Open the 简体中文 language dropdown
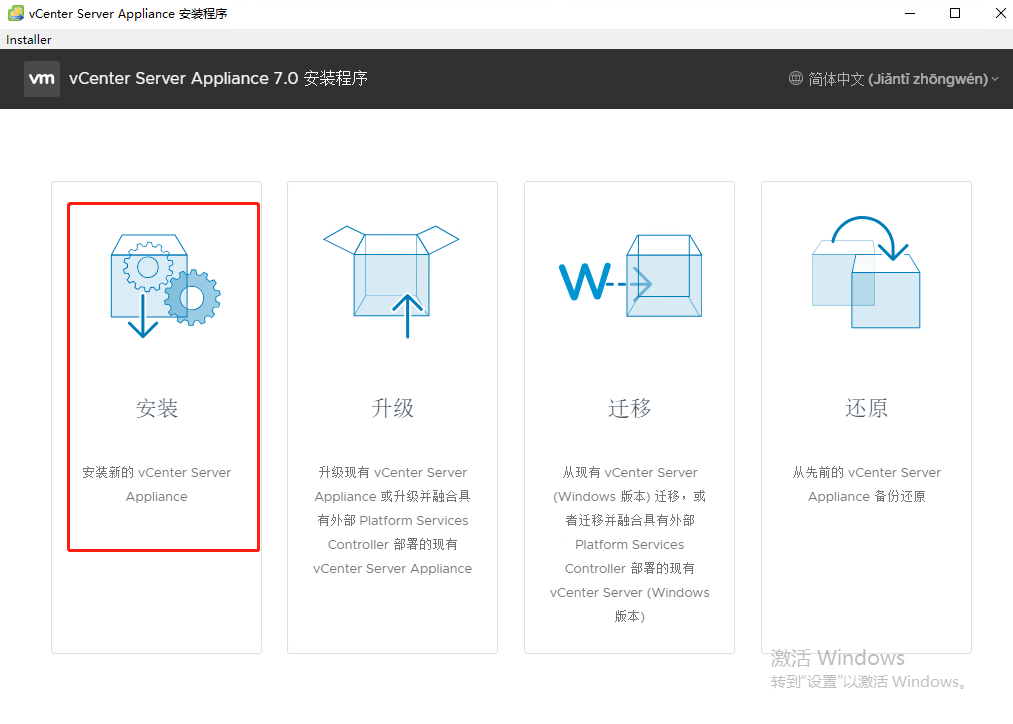The width and height of the screenshot is (1013, 724). coord(894,79)
